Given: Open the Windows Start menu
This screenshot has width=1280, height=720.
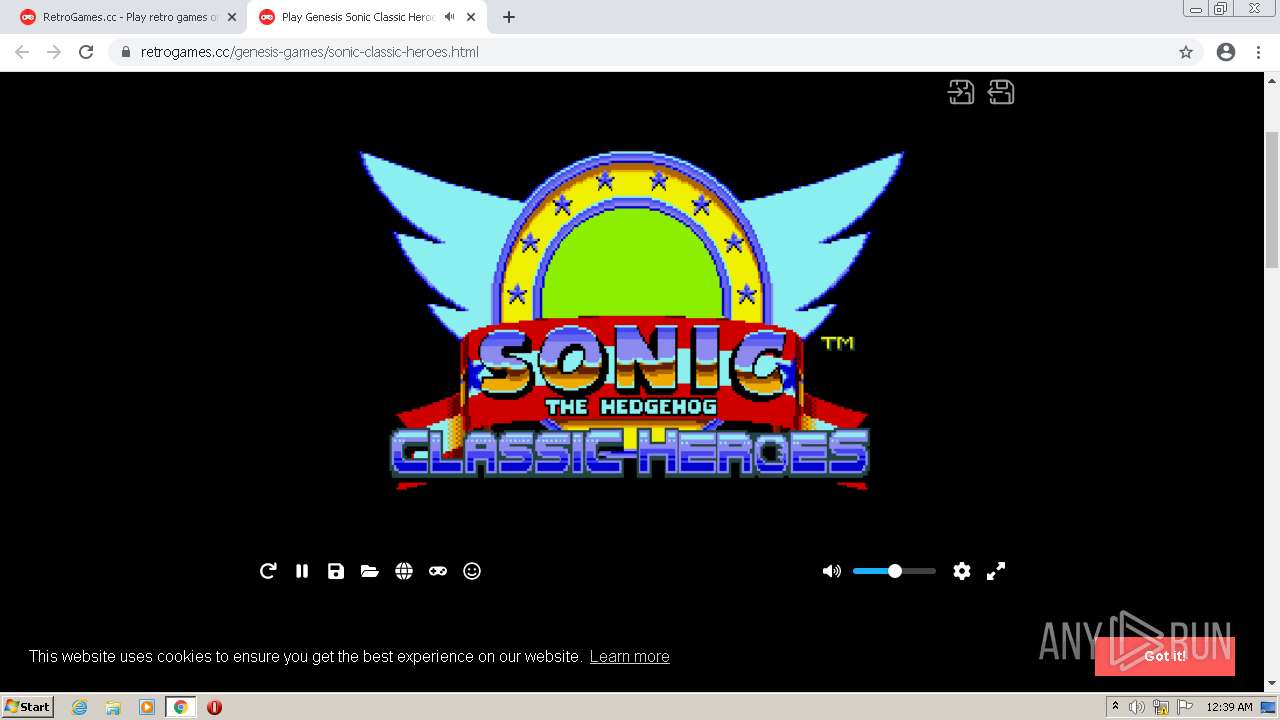Looking at the screenshot, I should (27, 706).
